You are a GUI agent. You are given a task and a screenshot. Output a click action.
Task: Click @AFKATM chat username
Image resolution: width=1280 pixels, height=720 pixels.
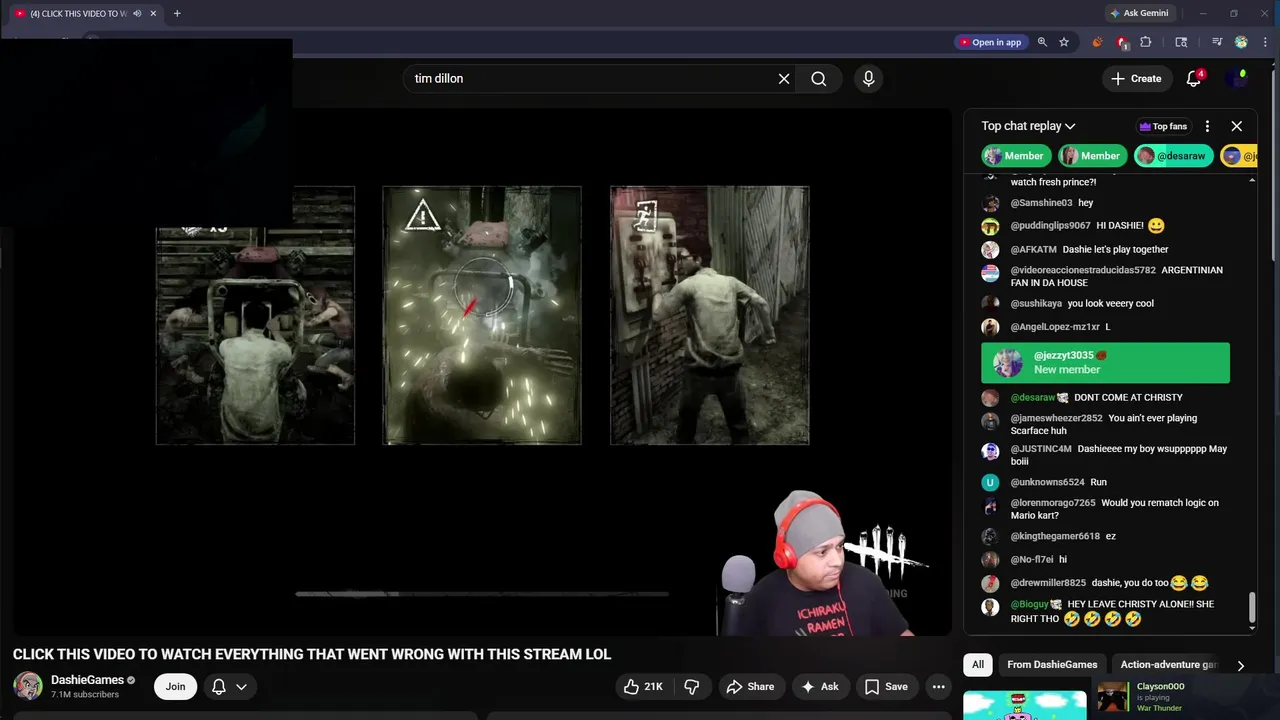tap(1033, 250)
